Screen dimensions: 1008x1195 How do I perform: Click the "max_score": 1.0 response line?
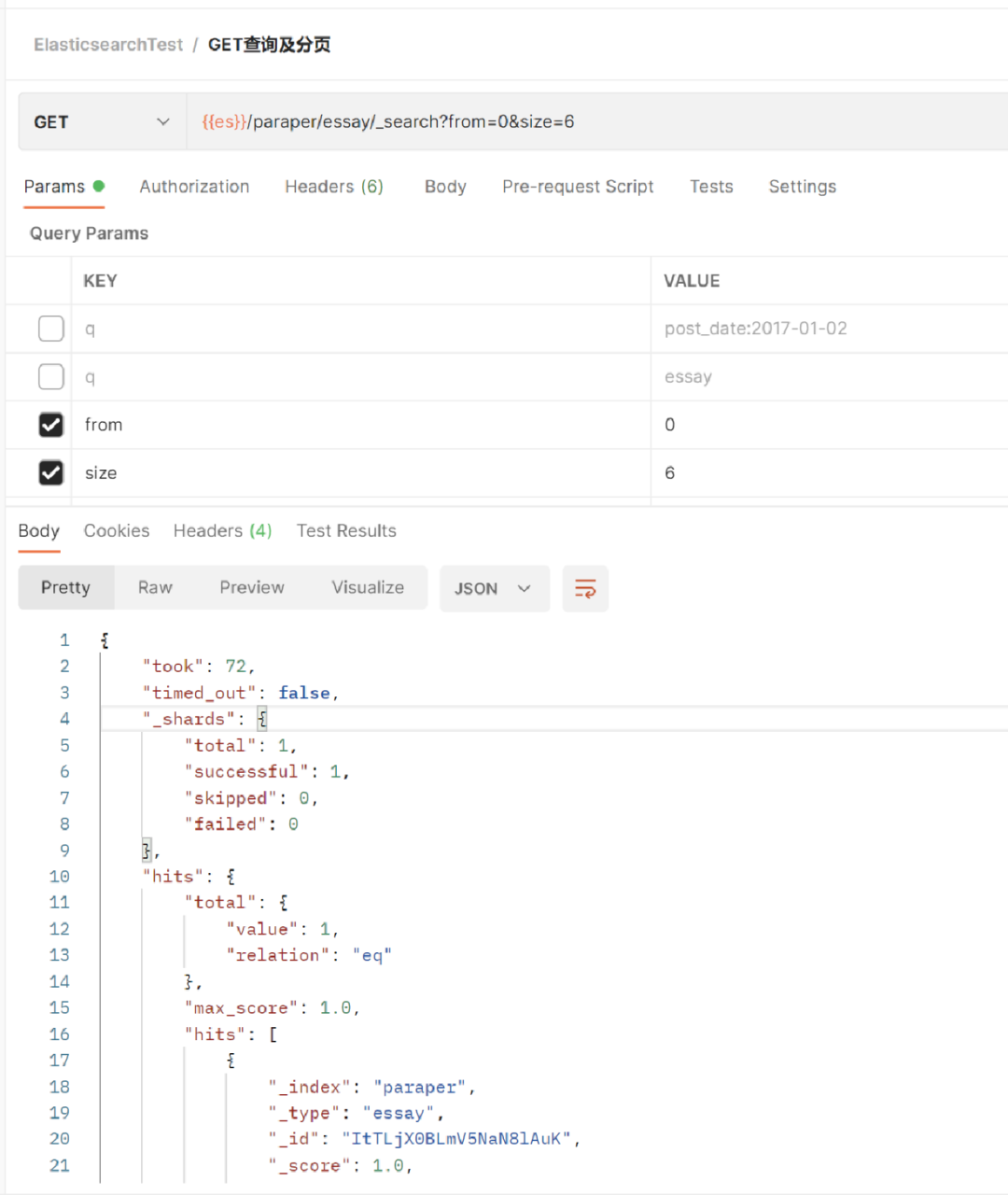click(272, 1008)
